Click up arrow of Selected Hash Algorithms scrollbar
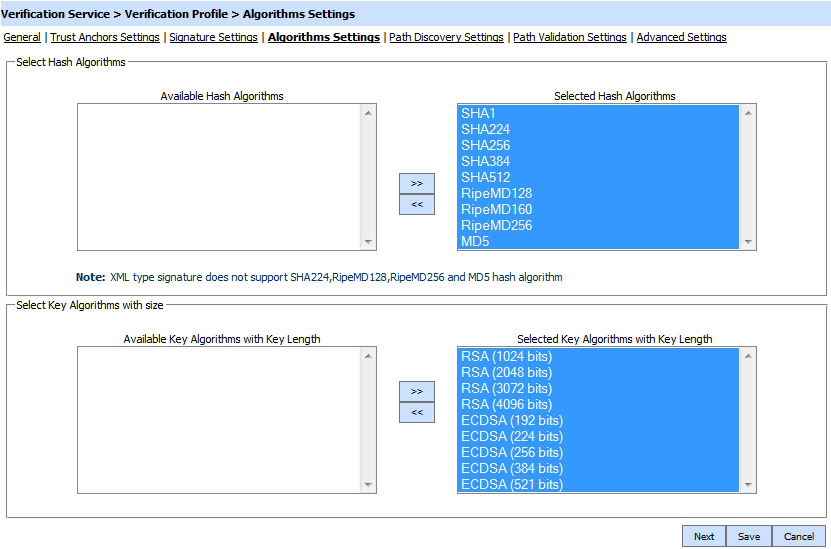Viewport: 831px width, 549px height. pos(748,113)
